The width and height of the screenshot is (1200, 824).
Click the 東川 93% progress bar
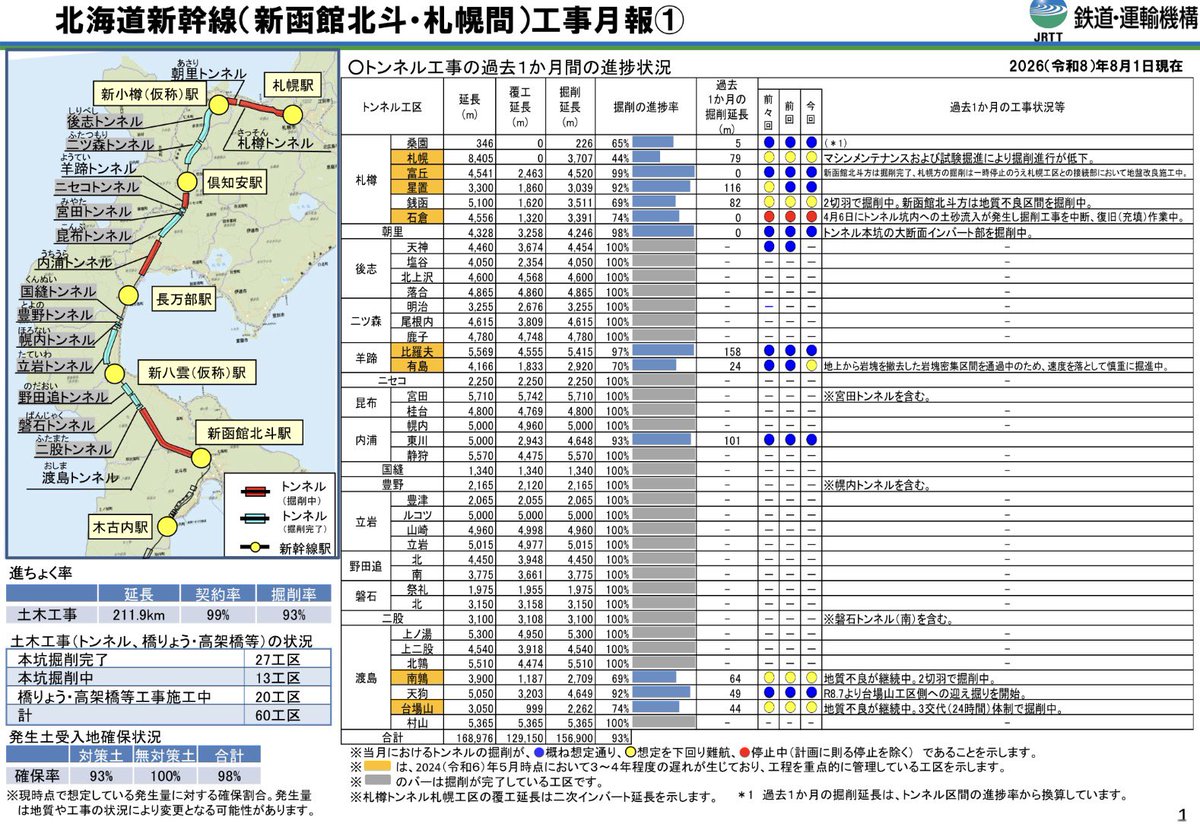(x=663, y=439)
